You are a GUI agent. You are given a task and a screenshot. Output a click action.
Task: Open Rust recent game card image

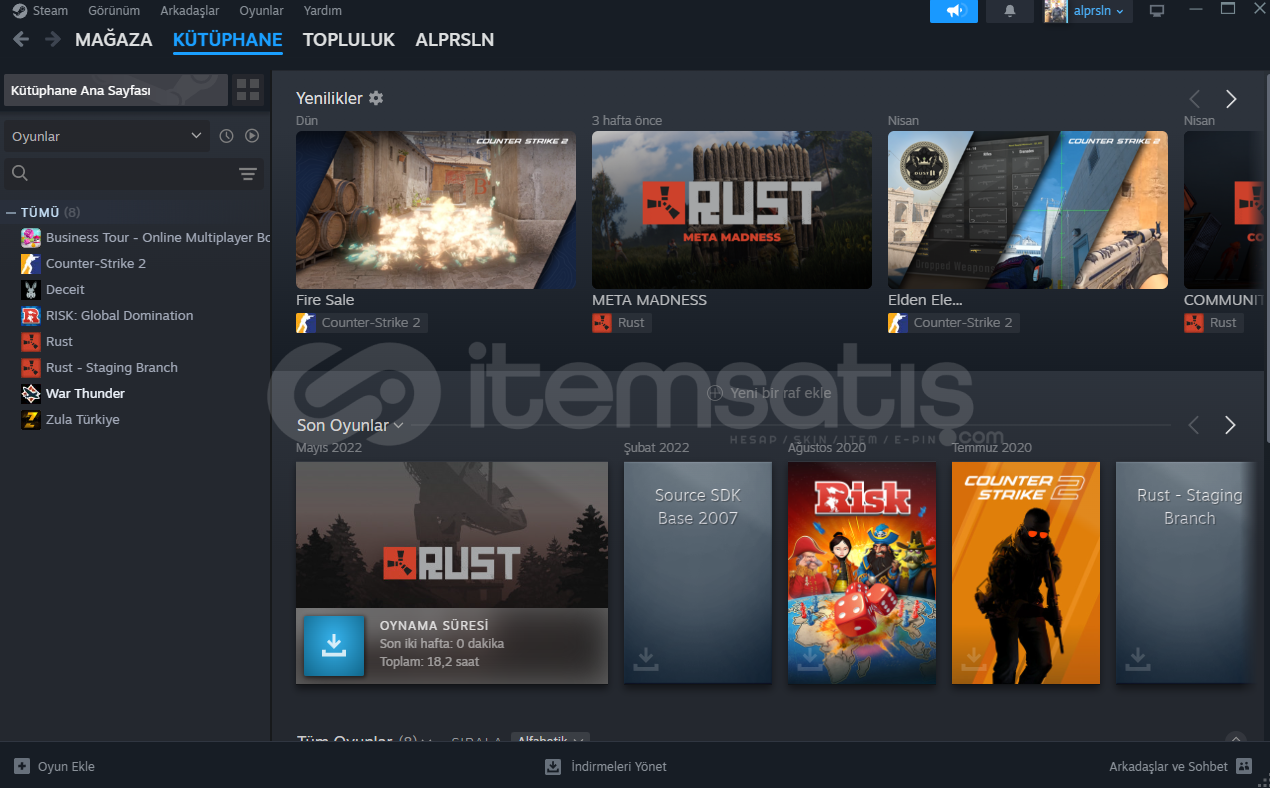(x=452, y=535)
